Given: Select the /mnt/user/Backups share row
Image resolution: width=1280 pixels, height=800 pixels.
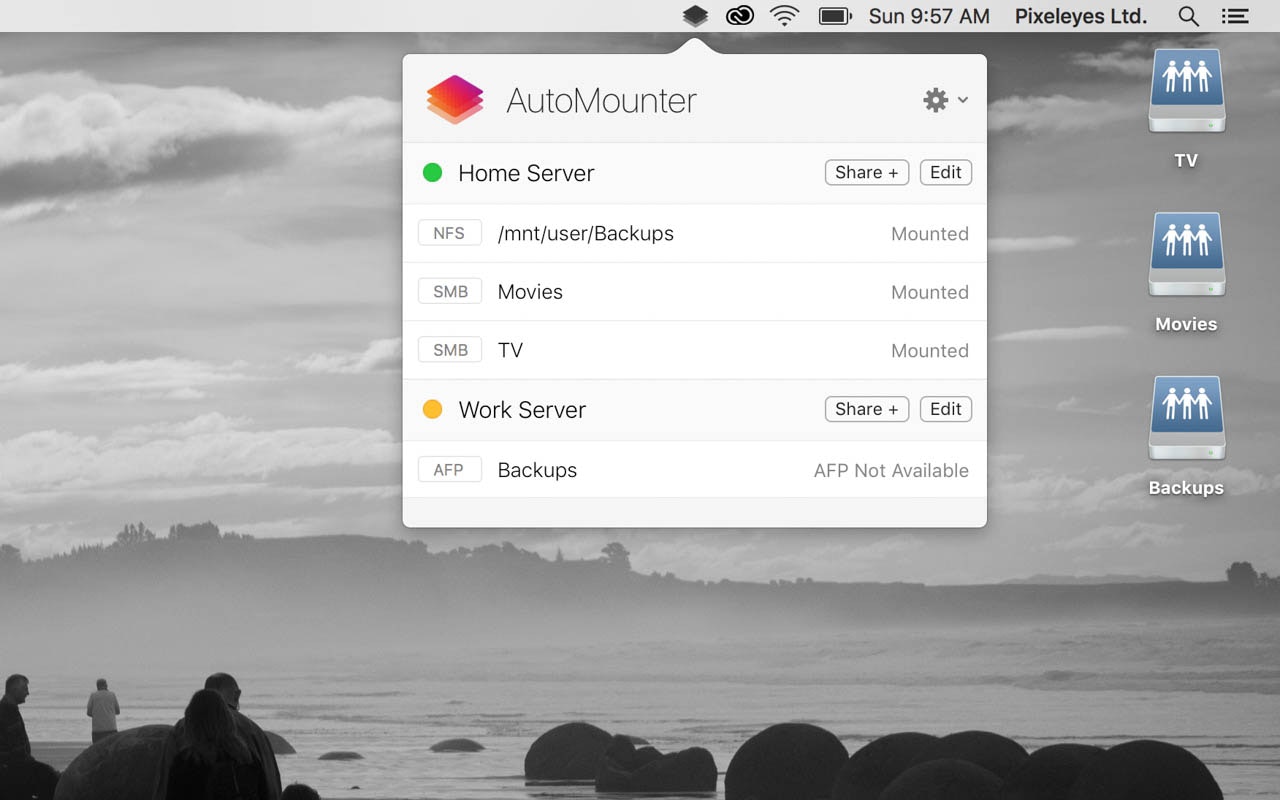Looking at the screenshot, I should (585, 233).
